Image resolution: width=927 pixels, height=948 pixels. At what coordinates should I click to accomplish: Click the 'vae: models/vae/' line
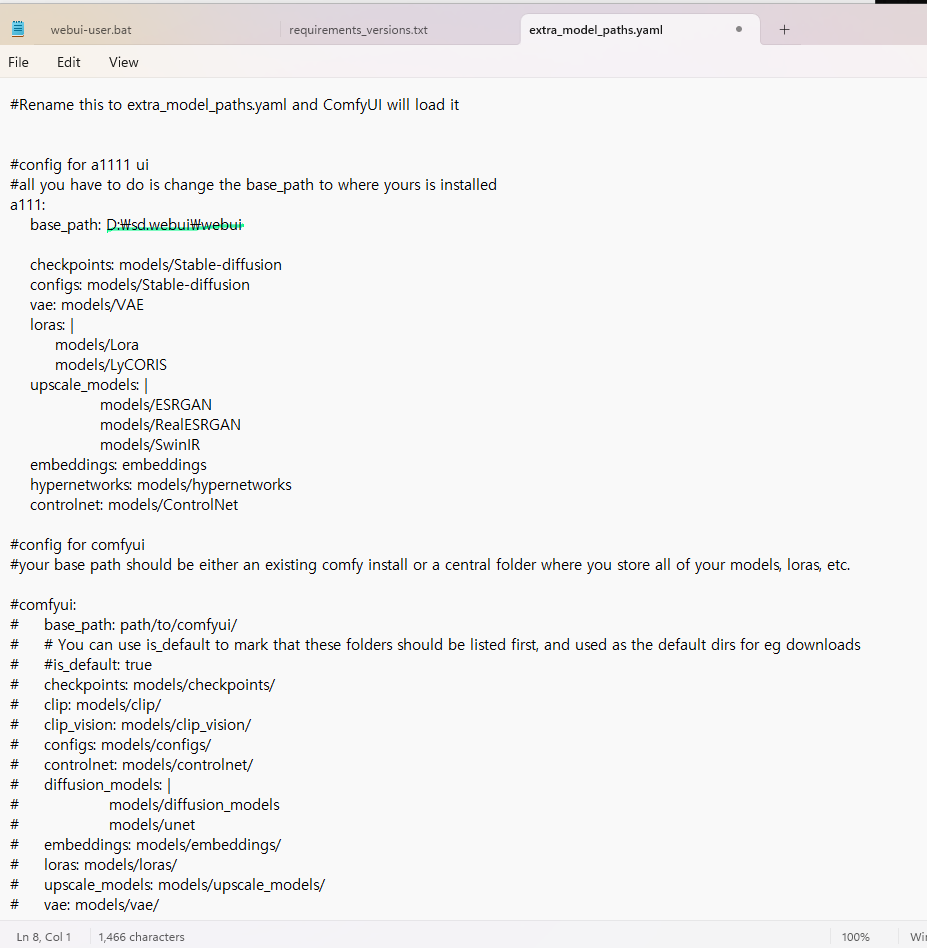click(101, 904)
